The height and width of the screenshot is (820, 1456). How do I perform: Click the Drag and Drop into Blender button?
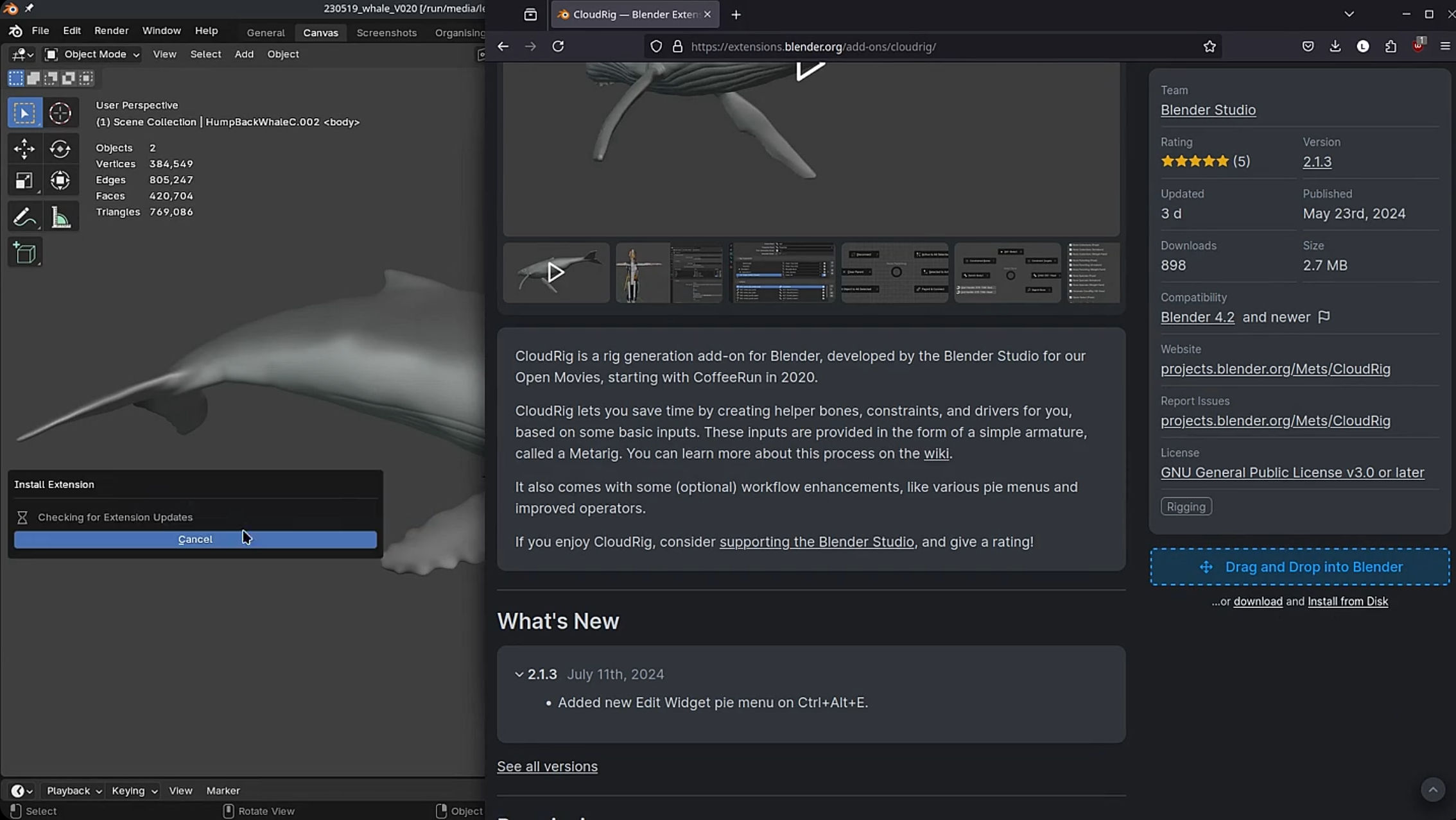tap(1300, 567)
